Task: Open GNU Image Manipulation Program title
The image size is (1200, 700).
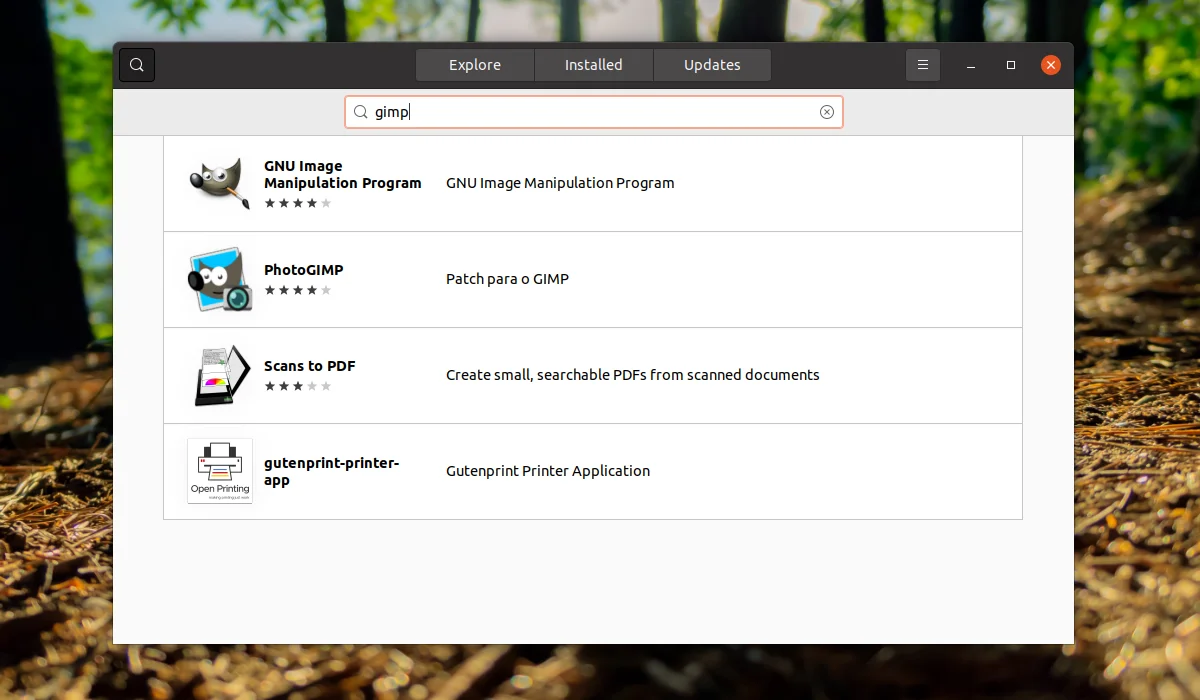Action: click(x=342, y=175)
